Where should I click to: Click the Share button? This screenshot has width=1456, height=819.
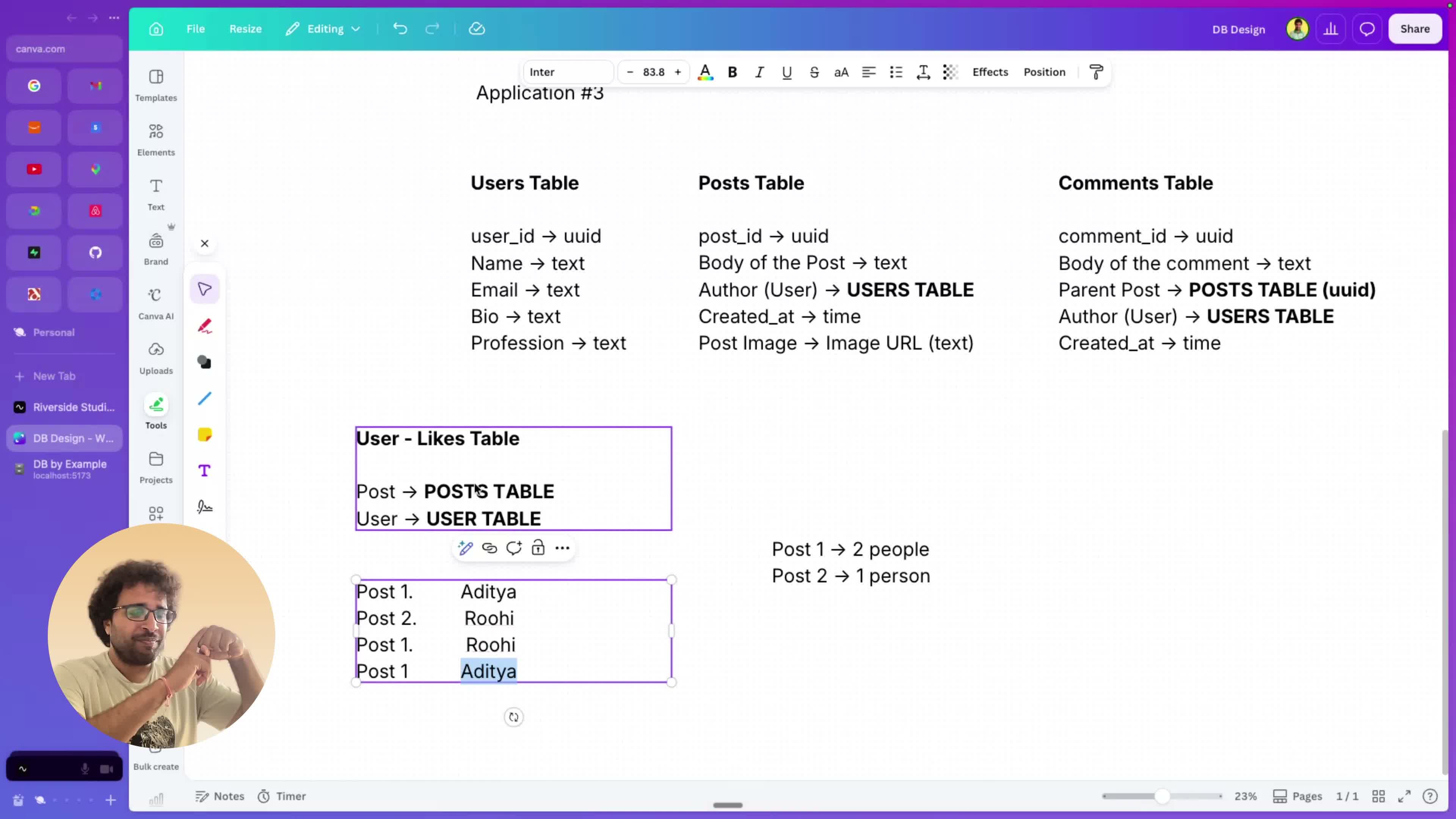point(1415,29)
